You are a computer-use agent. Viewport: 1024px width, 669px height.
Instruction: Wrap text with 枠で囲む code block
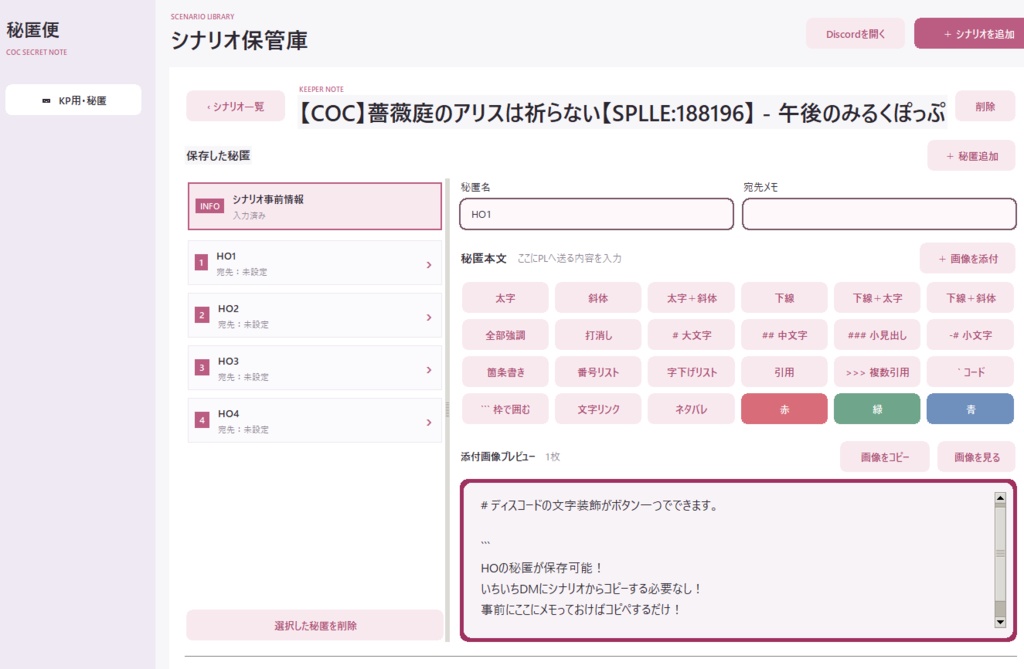pos(505,409)
